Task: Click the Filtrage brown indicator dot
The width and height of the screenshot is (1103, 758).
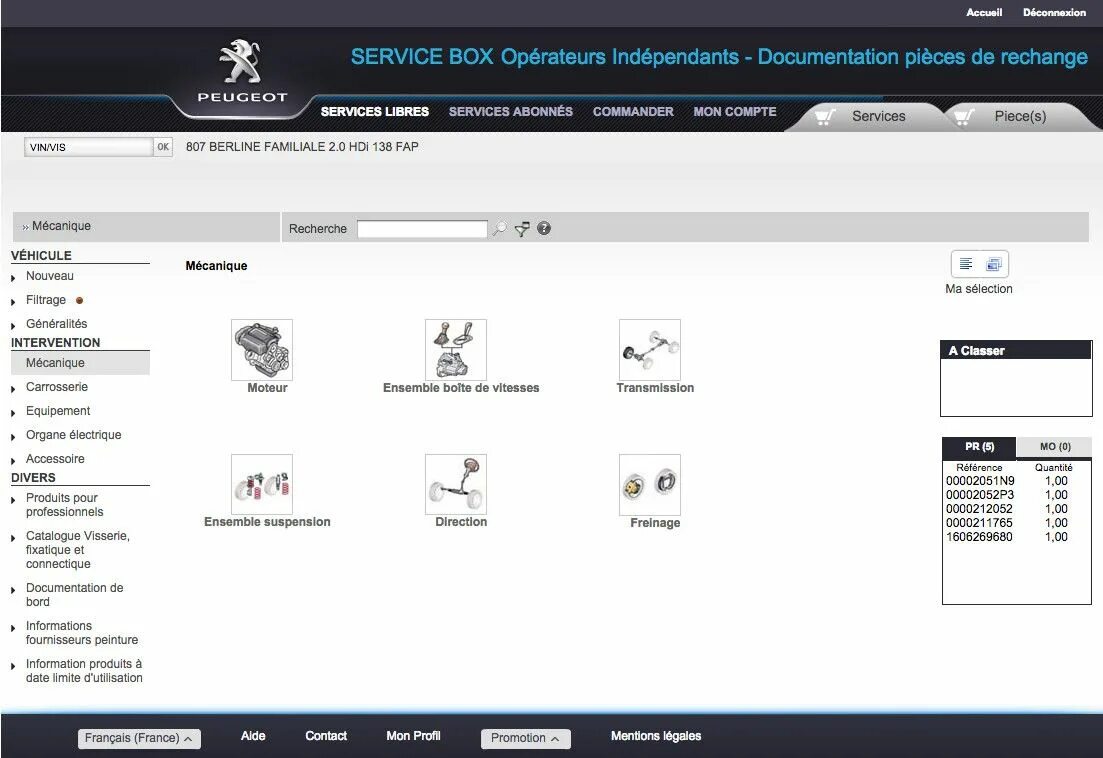Action: tap(79, 300)
